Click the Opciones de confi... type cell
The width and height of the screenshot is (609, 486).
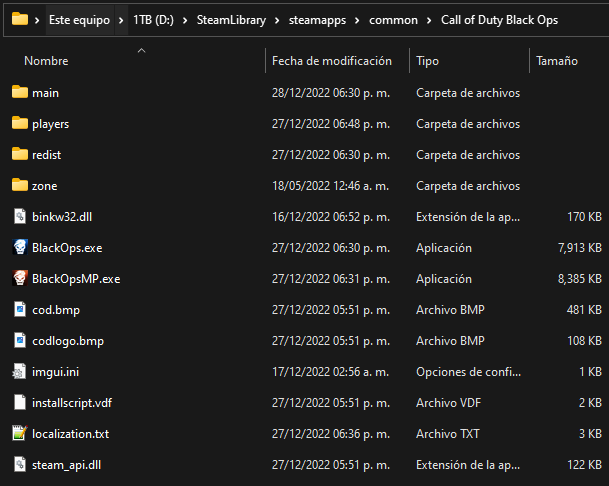468,372
